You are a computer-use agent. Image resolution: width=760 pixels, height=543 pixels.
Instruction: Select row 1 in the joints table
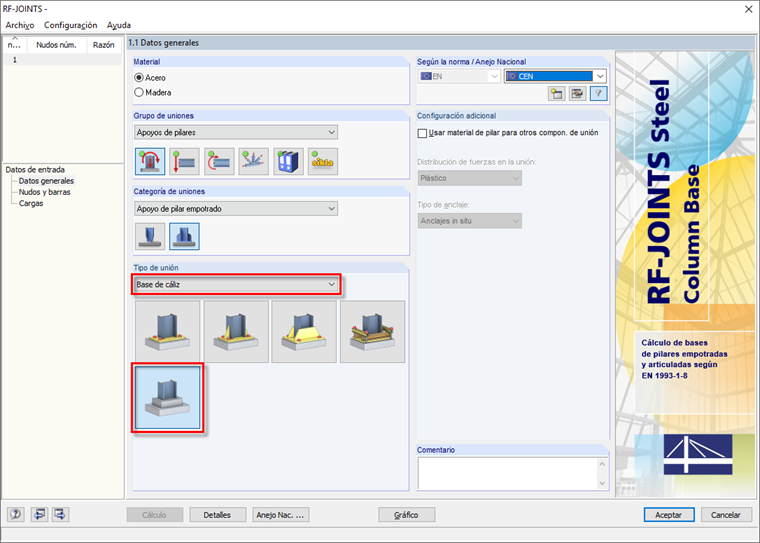point(62,60)
